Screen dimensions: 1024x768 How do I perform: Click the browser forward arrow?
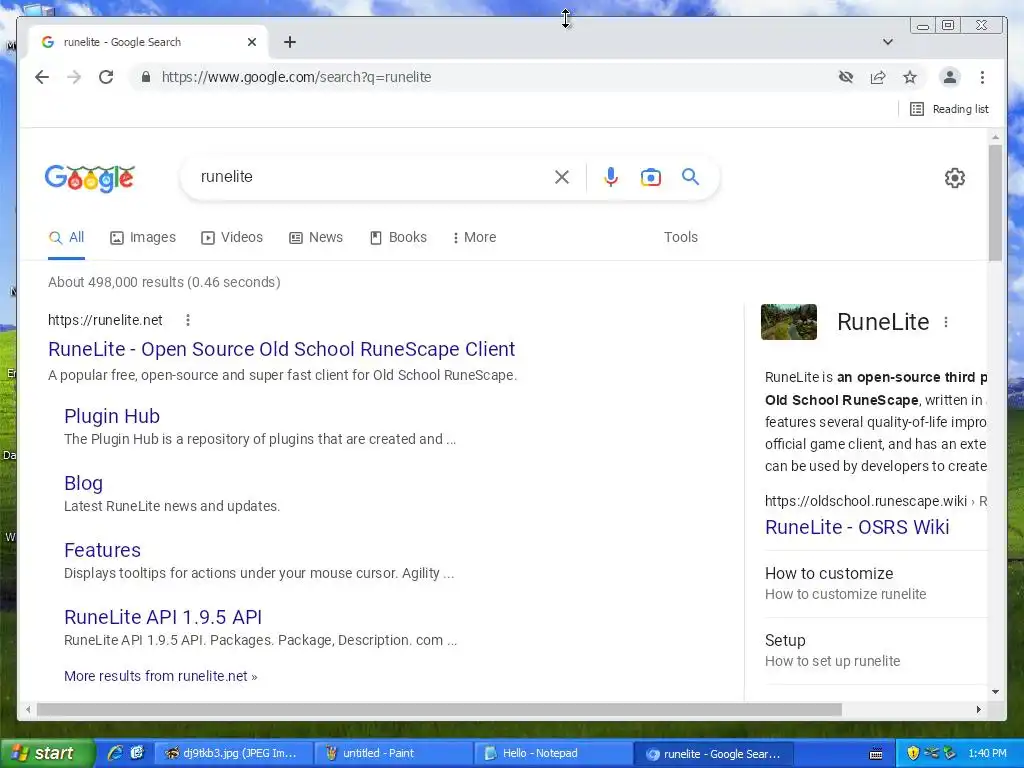[74, 77]
